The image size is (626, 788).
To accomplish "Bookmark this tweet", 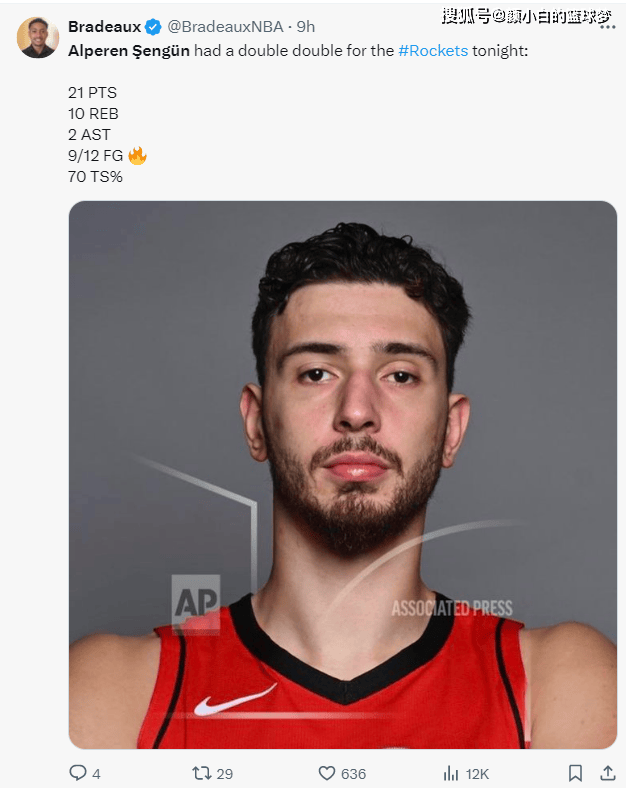I will pos(575,773).
